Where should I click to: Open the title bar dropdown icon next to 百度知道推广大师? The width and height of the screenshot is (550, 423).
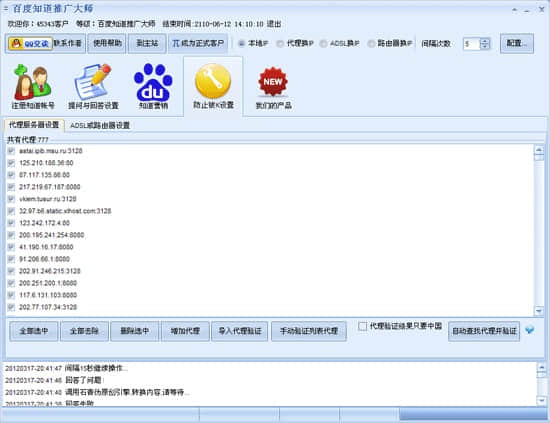pyautogui.click(x=6, y=8)
